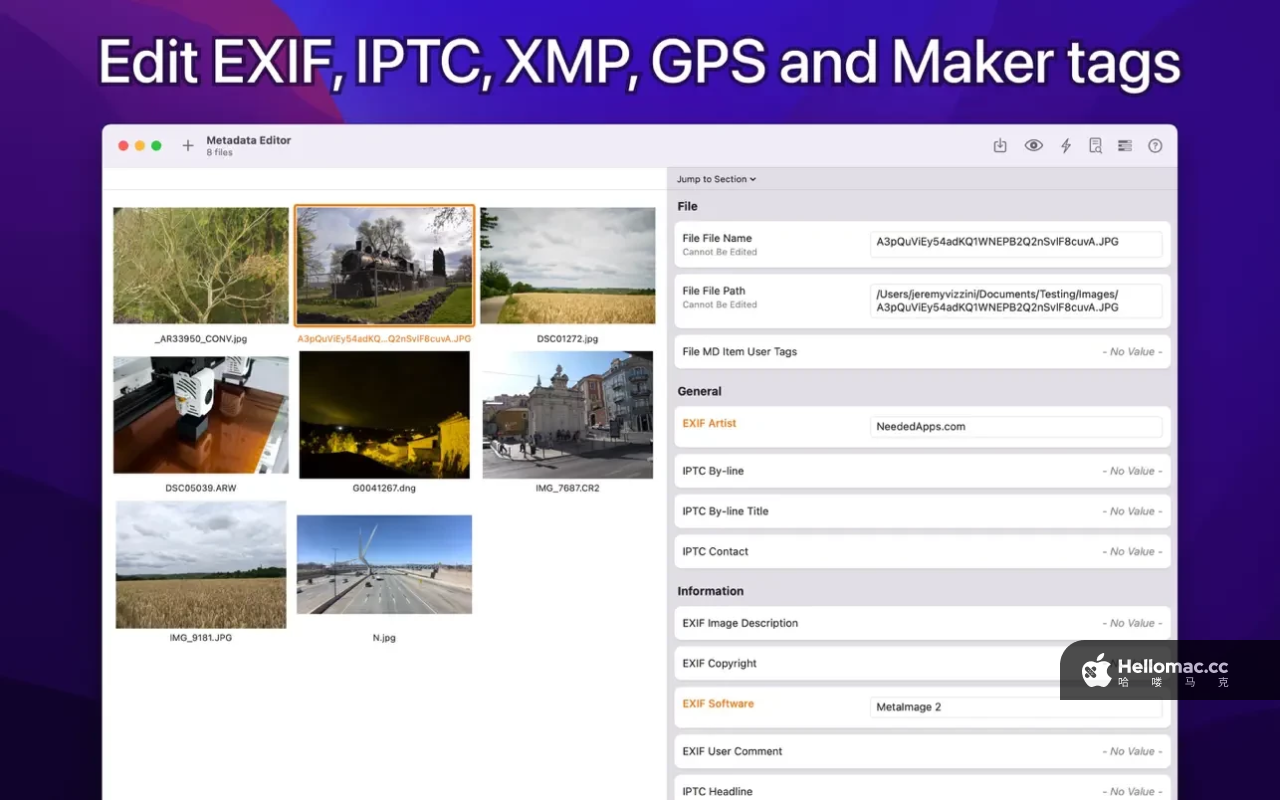This screenshot has height=800, width=1280.
Task: Edit the EXIF Software field
Action: click(x=1016, y=707)
